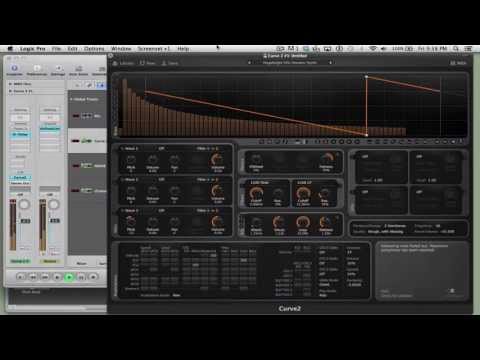Image resolution: width=480 pixels, height=360 pixels.
Task: Click Setting button on left channel strip
Action: tap(20, 110)
